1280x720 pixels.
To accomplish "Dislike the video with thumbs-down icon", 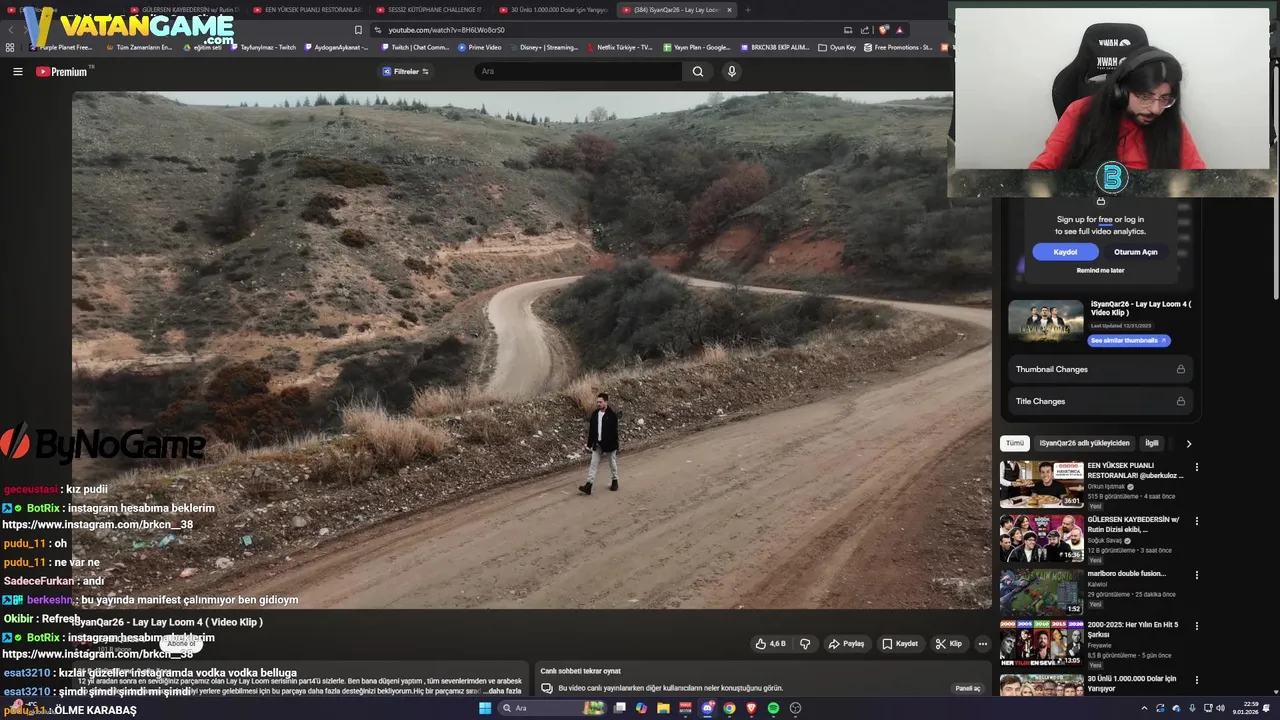I will [805, 644].
